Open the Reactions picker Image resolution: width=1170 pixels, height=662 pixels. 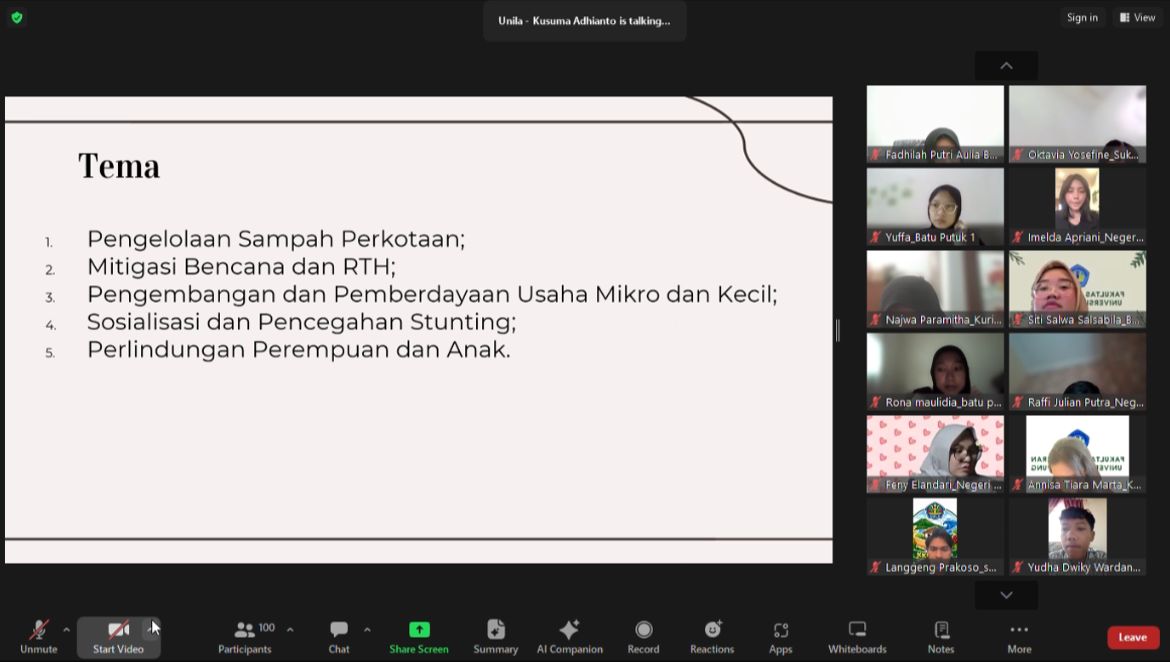[x=712, y=636]
